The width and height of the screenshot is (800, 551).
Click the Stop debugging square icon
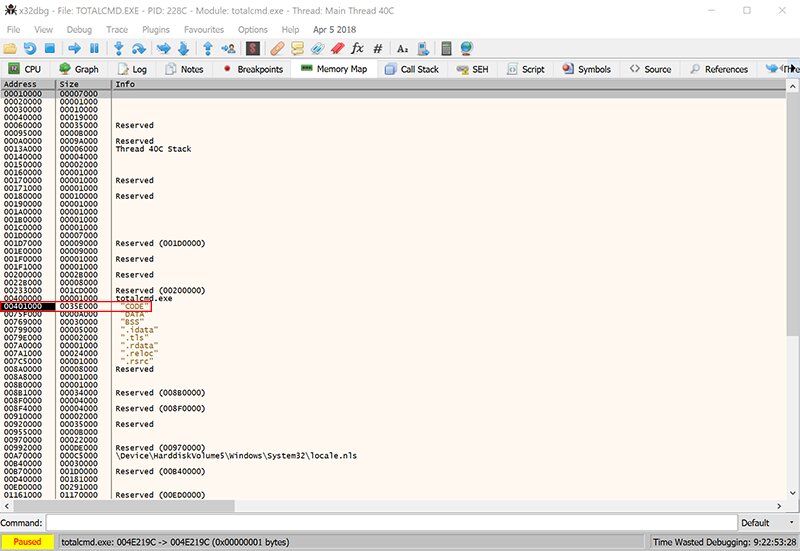click(x=49, y=48)
